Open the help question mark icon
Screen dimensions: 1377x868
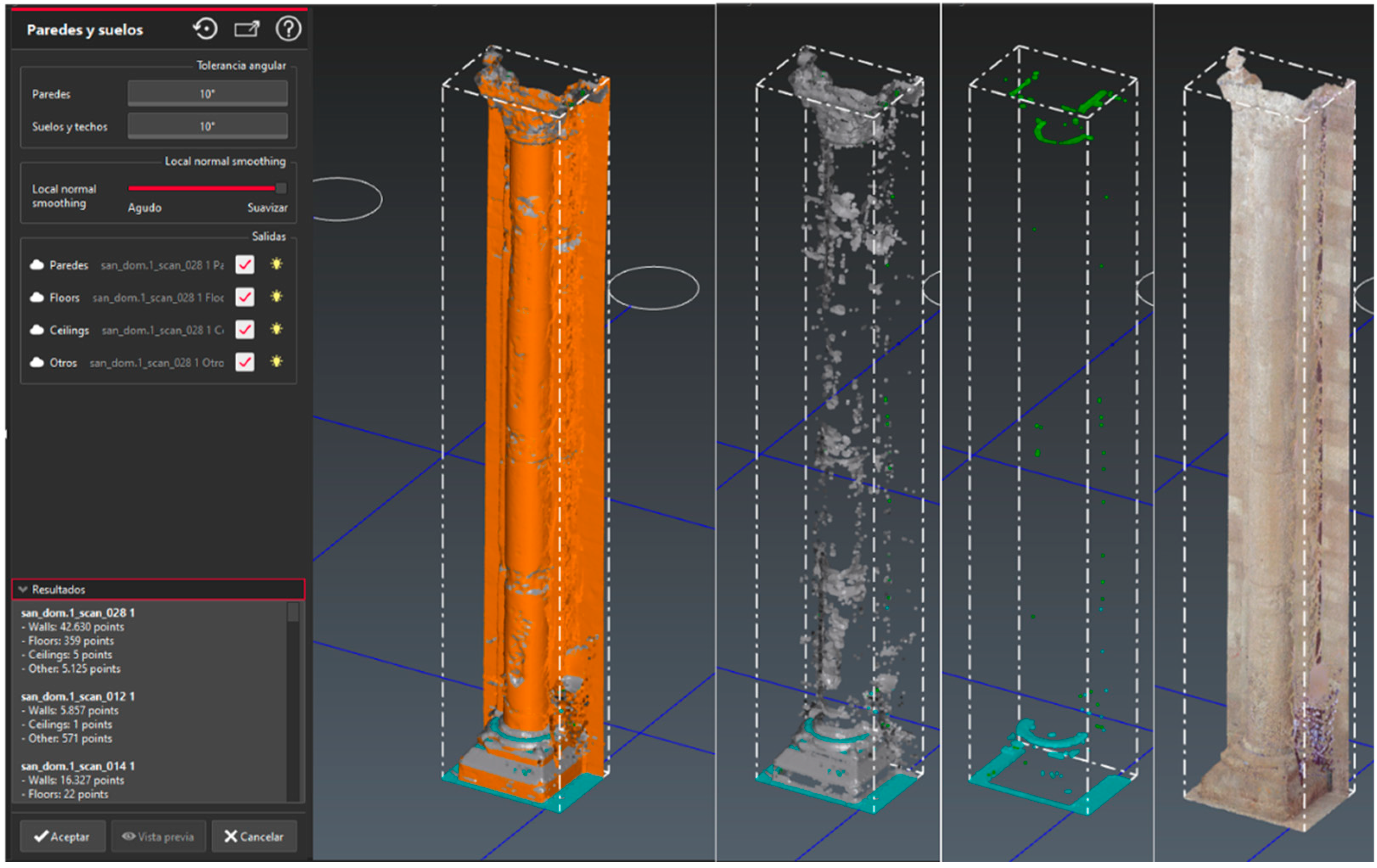tap(288, 28)
